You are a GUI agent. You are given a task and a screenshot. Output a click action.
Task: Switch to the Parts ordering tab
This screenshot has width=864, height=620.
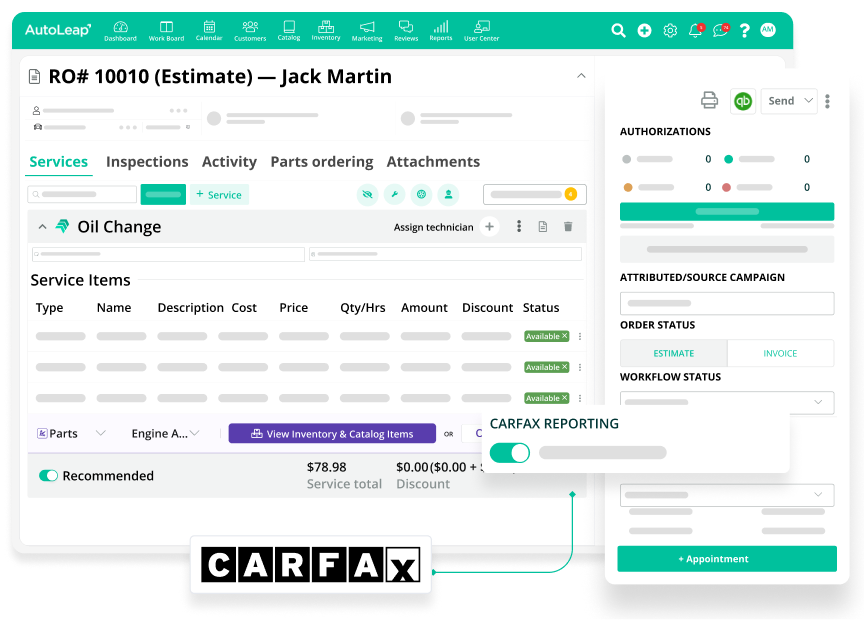322,161
